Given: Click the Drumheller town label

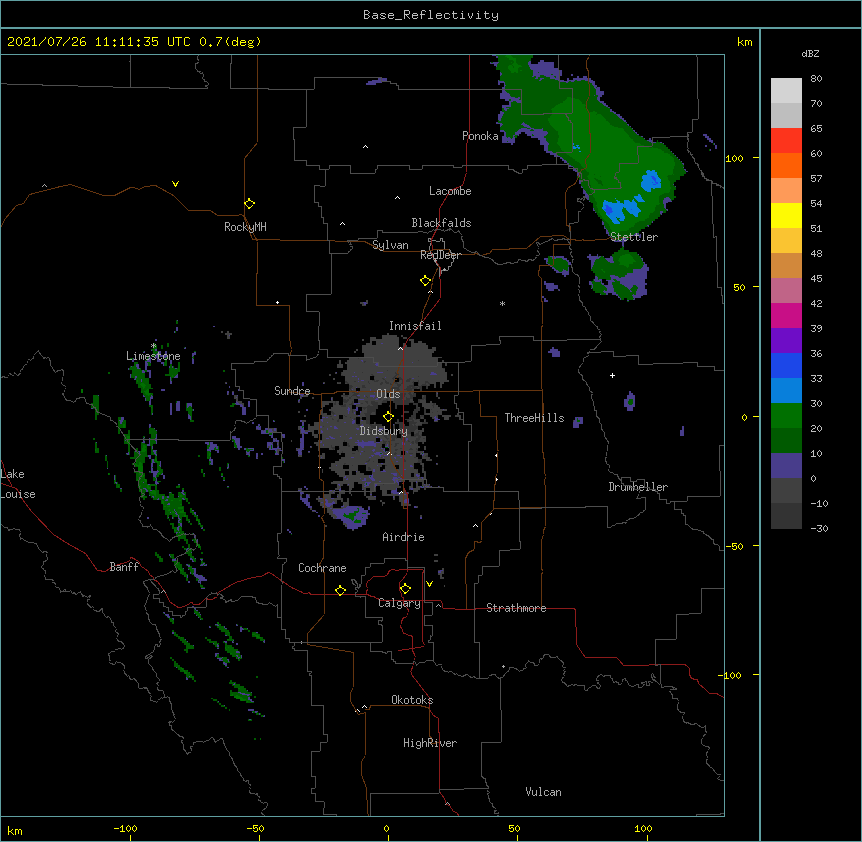Looking at the screenshot, I should click(638, 487).
